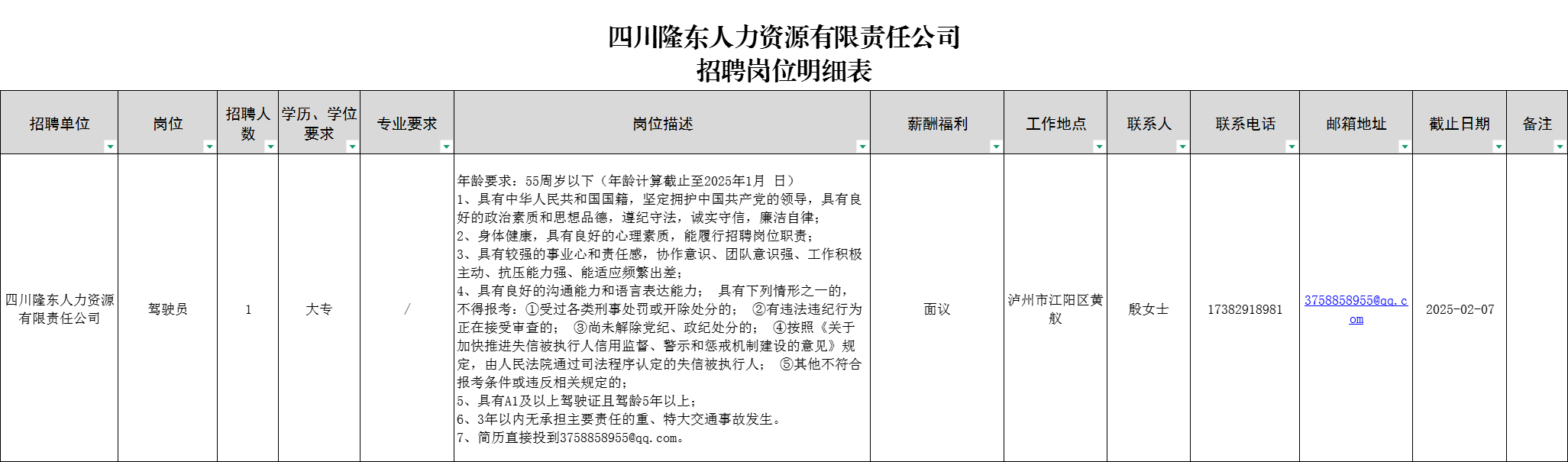Open the 岗位描述 column filter dropdown
The image size is (1568, 462).
coord(862,147)
